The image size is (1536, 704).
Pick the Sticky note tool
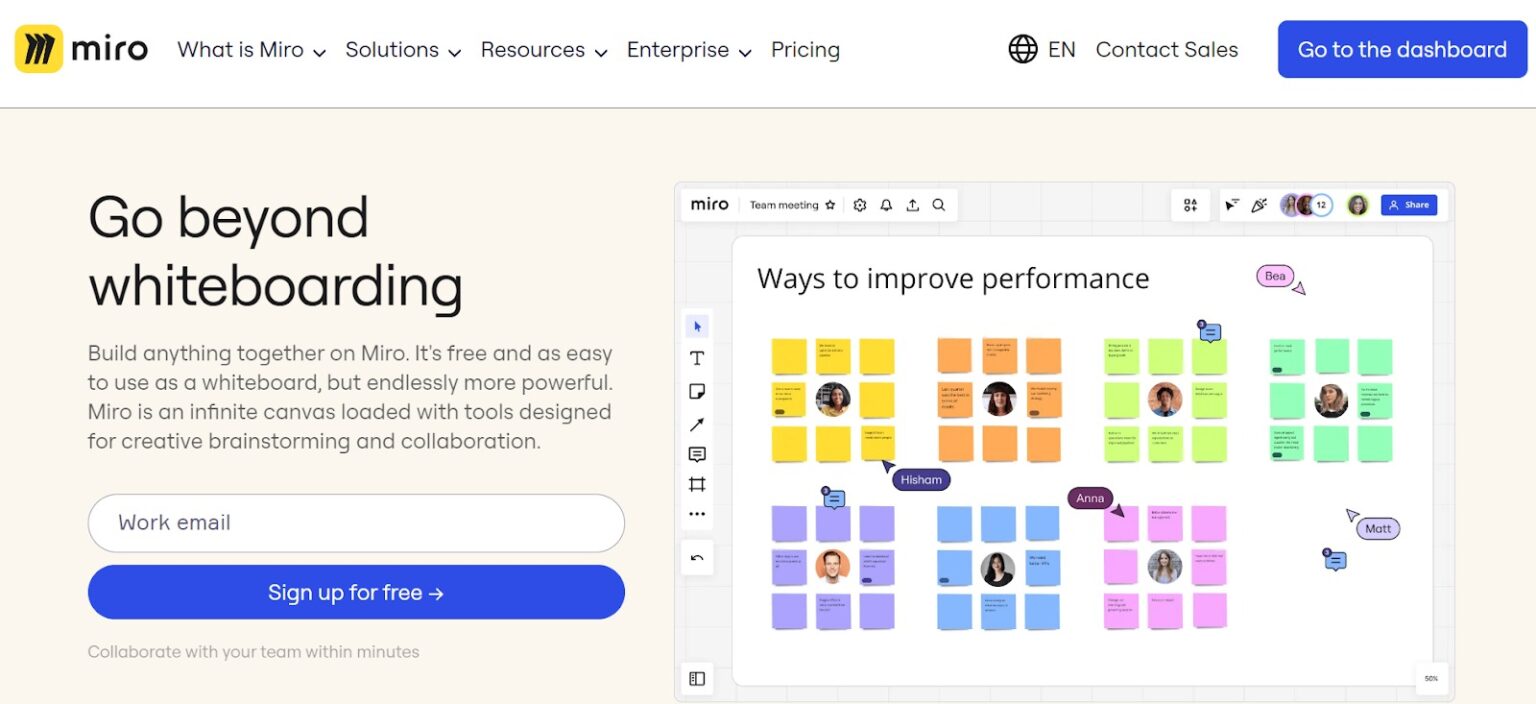coord(697,391)
